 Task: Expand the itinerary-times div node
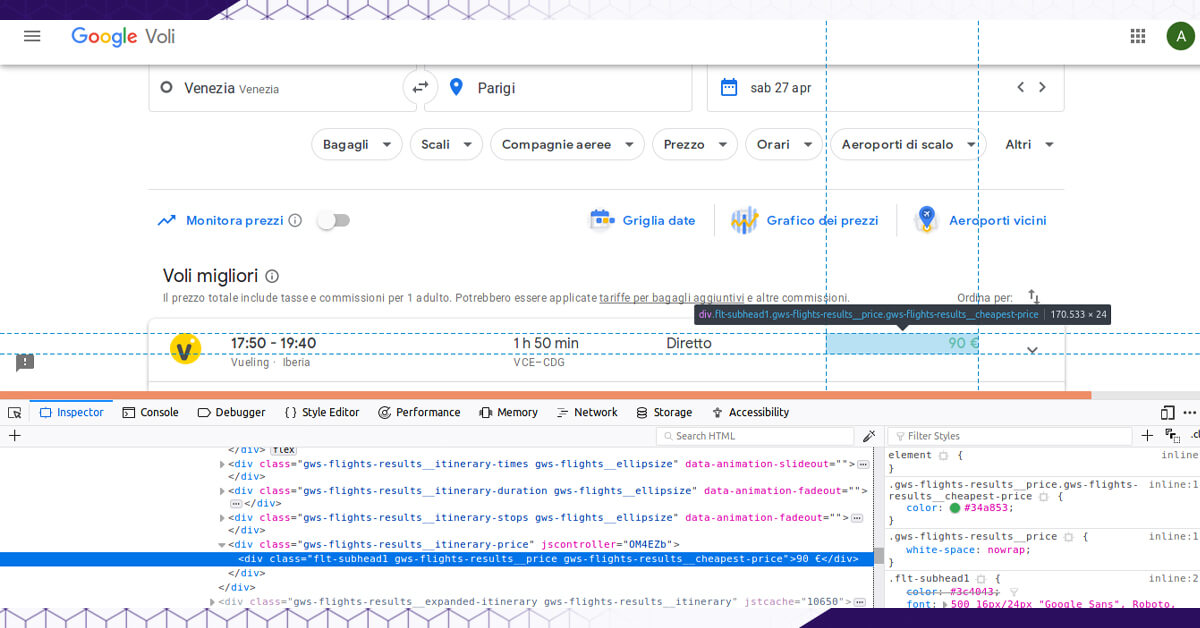coord(223,465)
